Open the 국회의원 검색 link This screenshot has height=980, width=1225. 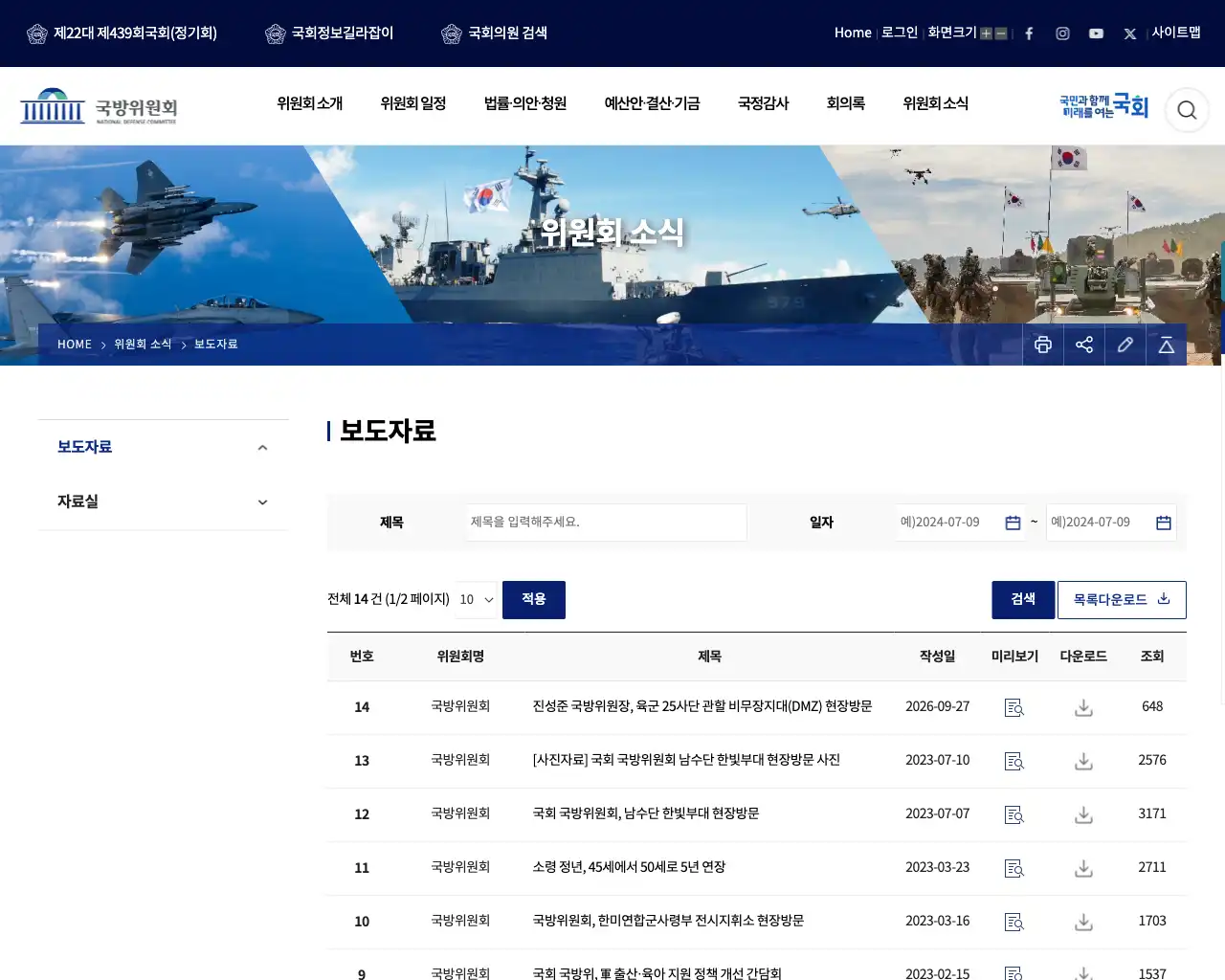point(495,33)
